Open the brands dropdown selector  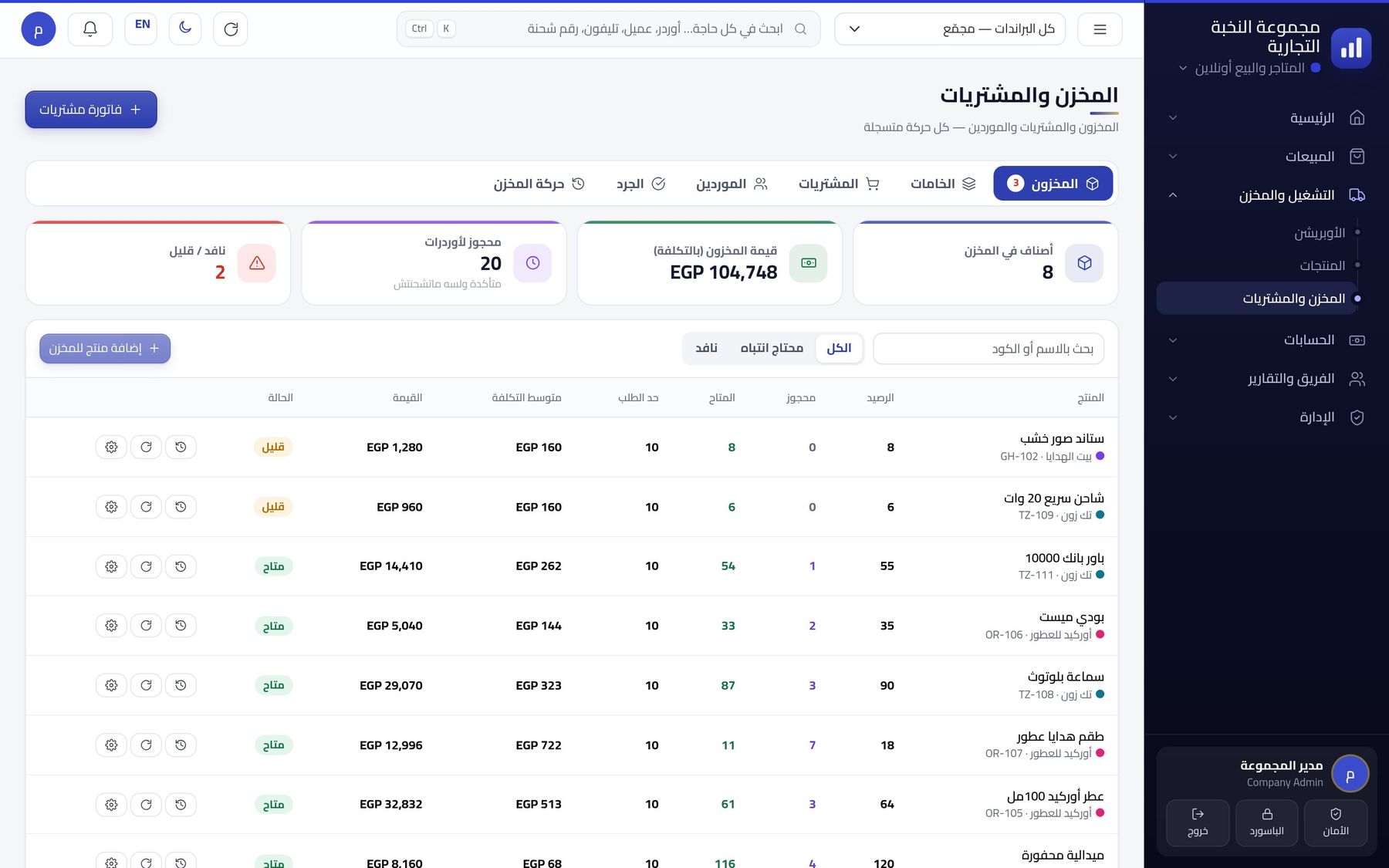tap(950, 29)
